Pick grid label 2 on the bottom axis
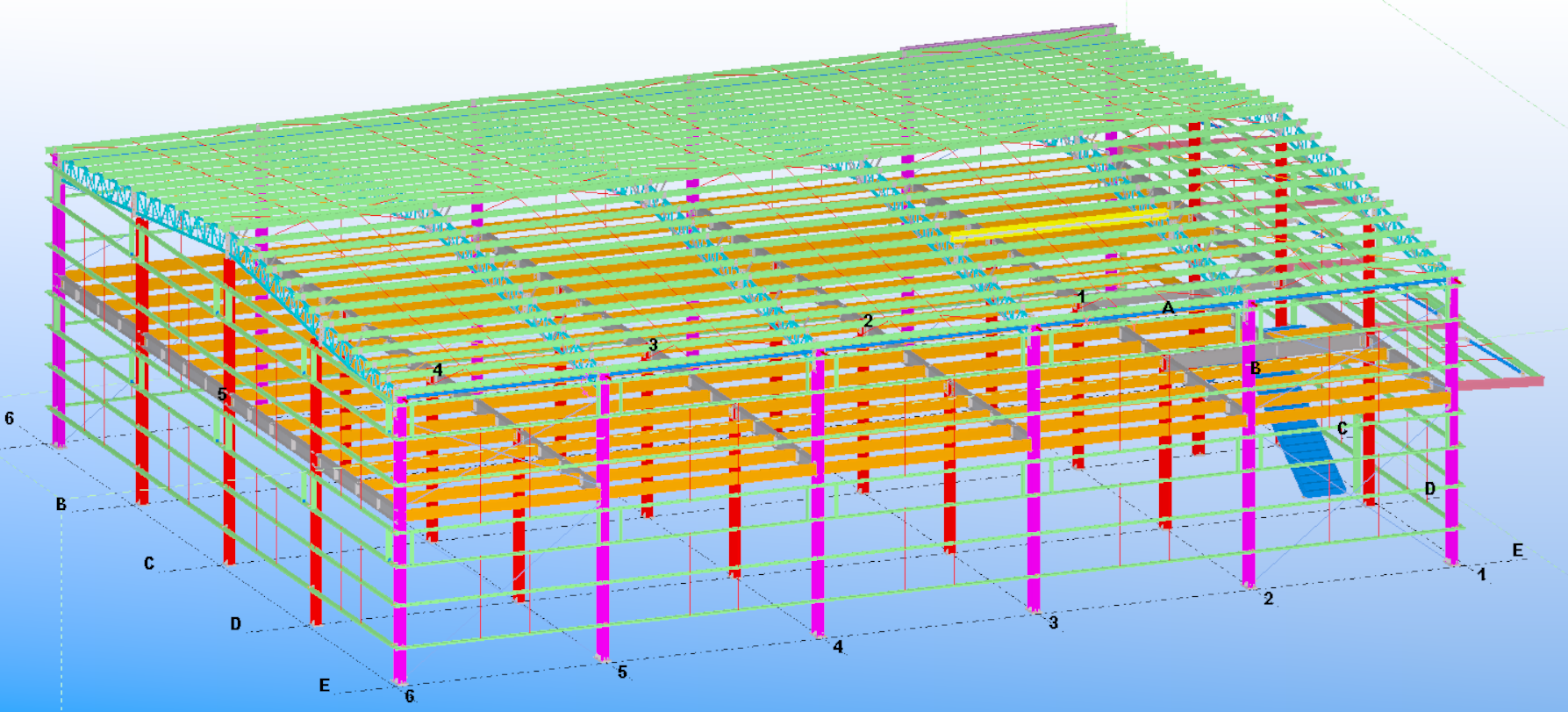 [1268, 599]
